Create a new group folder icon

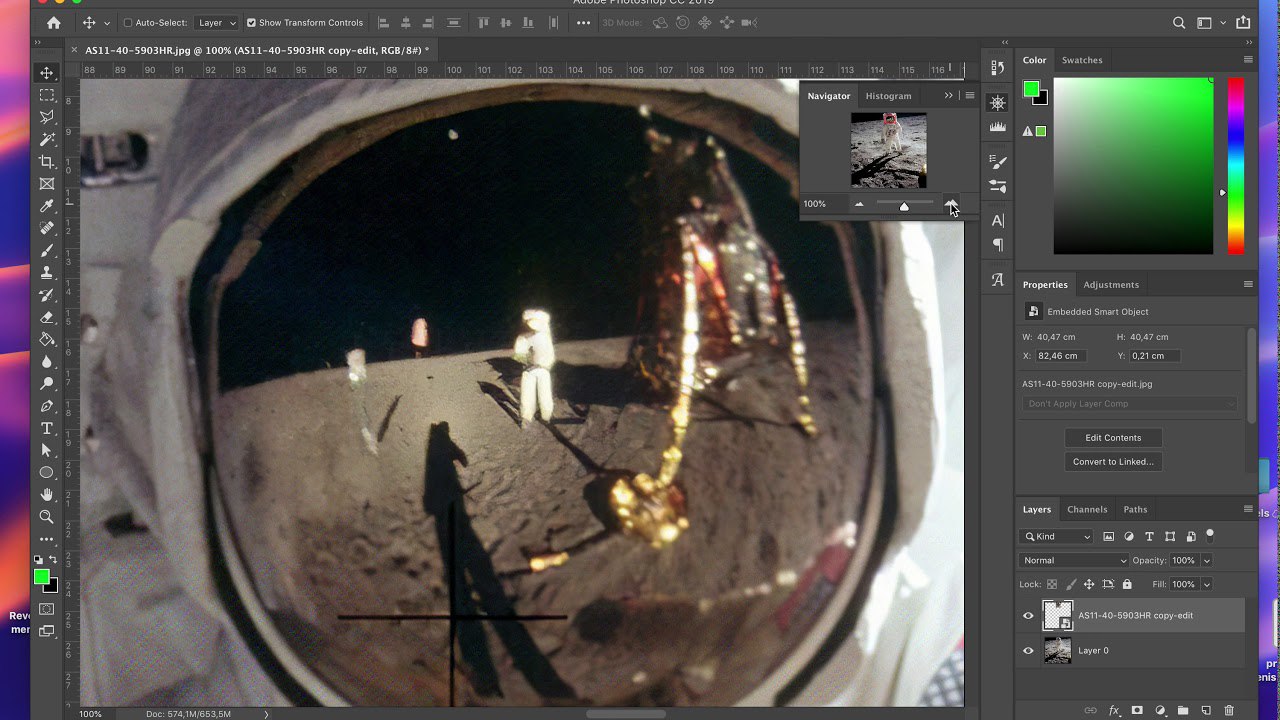[1183, 710]
